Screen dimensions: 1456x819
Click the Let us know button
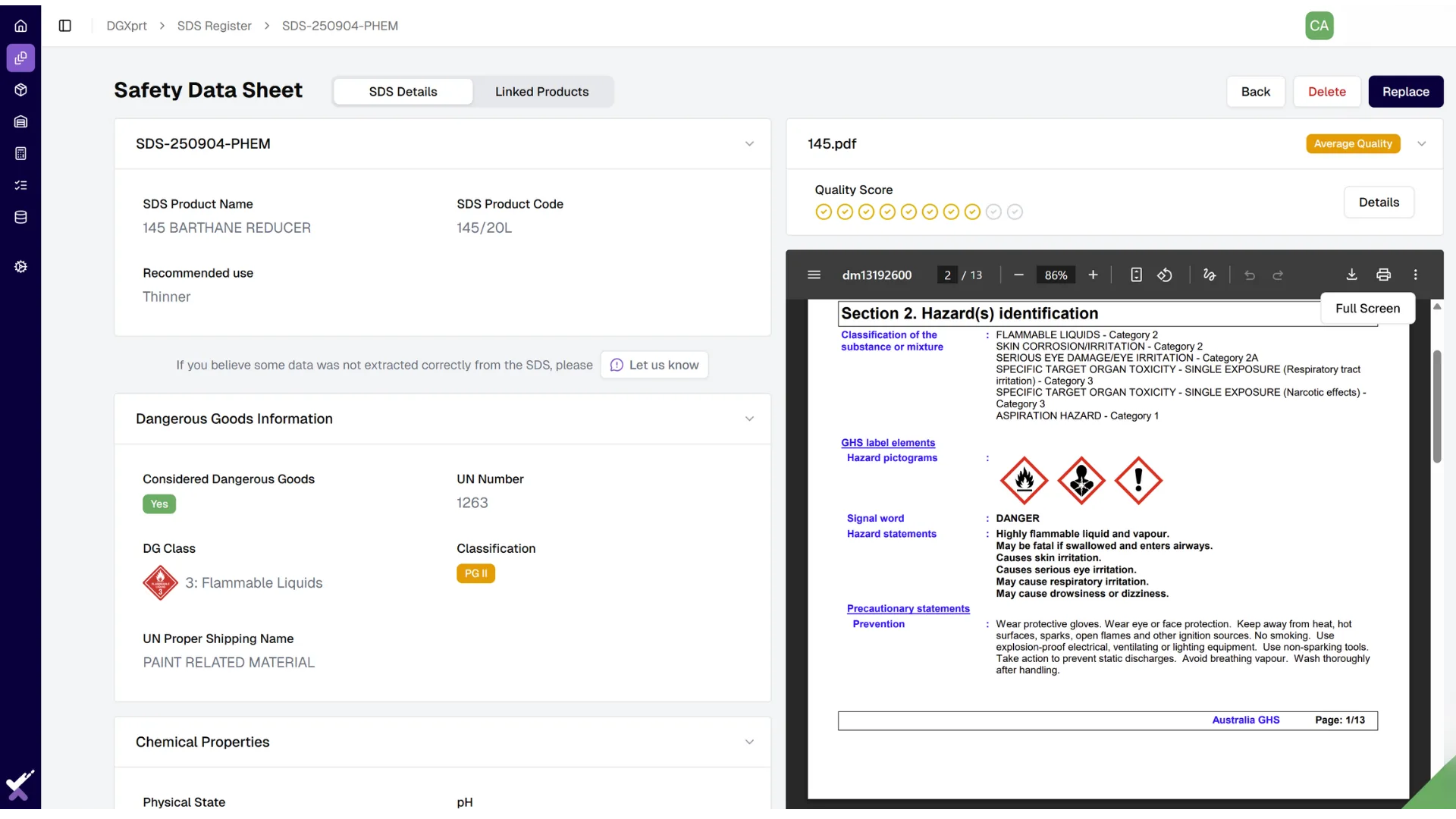pos(654,366)
